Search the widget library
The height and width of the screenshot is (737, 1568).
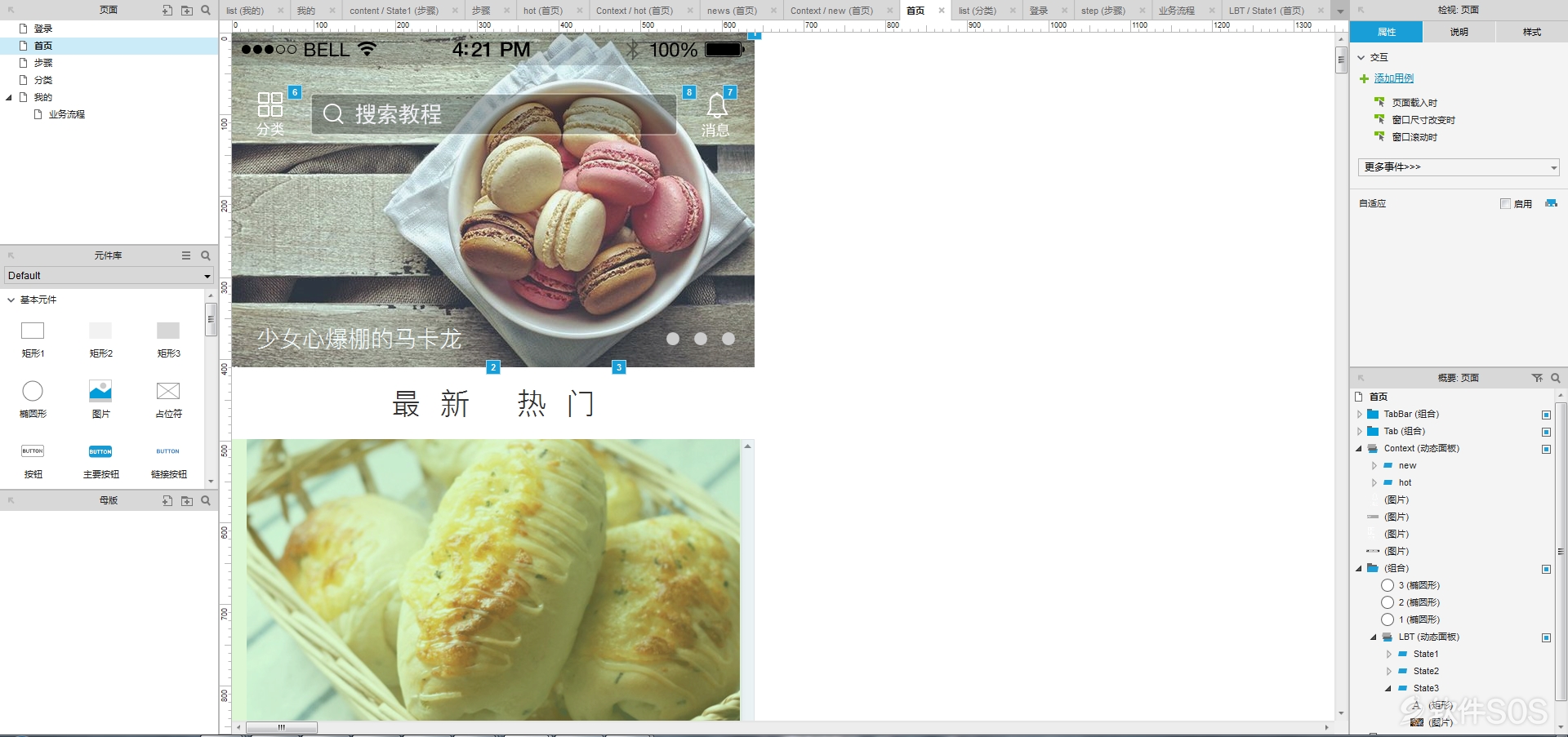pos(206,255)
